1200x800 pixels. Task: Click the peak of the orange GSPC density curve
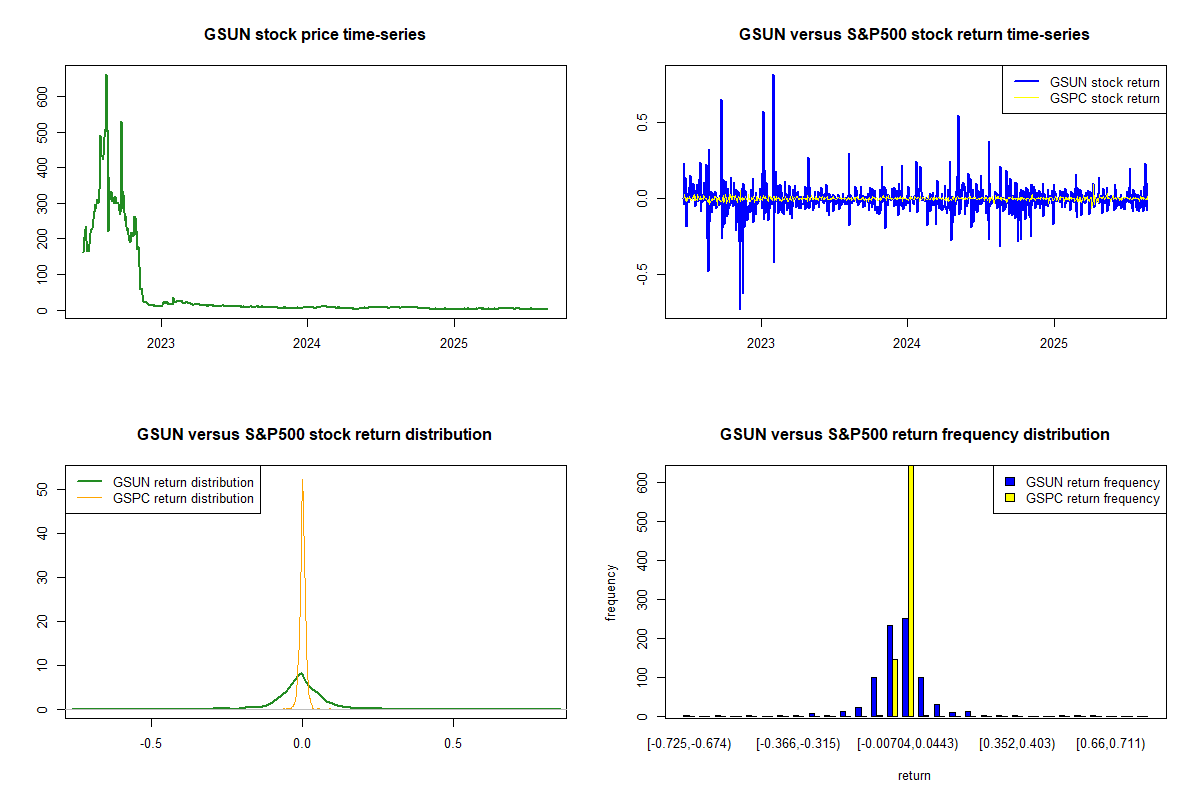pyautogui.click(x=302, y=480)
